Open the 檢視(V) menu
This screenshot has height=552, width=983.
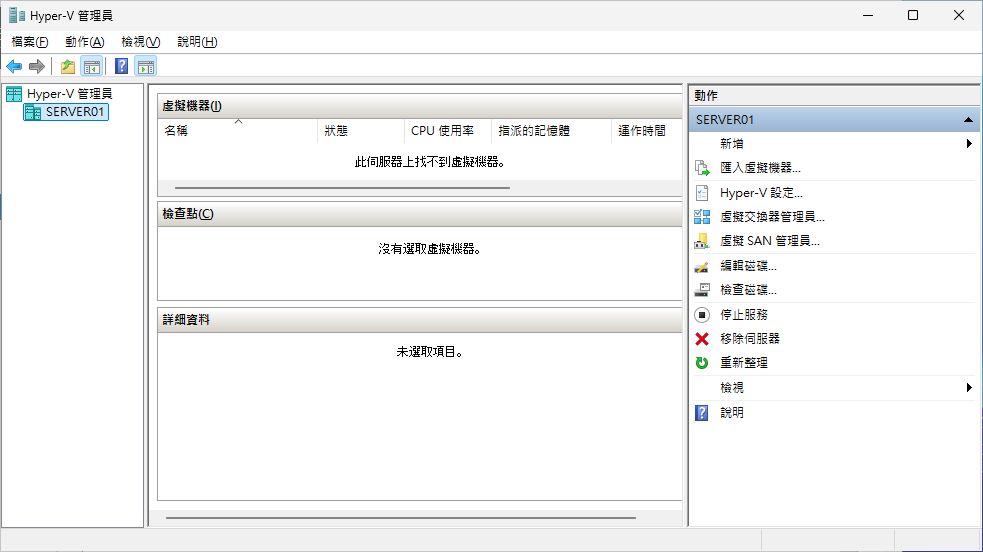pyautogui.click(x=140, y=42)
